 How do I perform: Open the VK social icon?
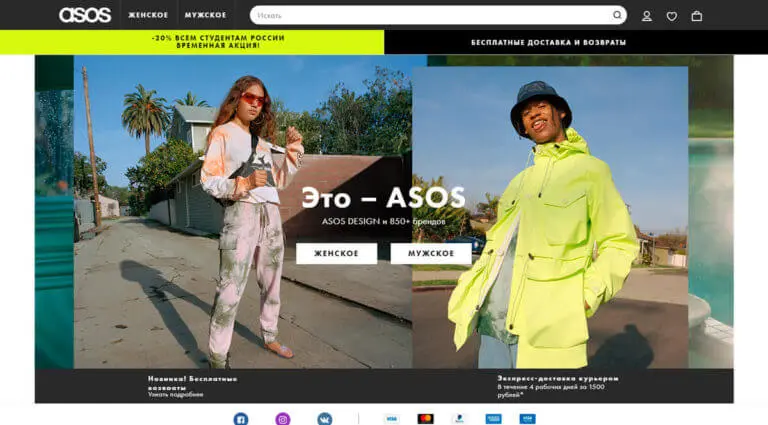[324, 419]
